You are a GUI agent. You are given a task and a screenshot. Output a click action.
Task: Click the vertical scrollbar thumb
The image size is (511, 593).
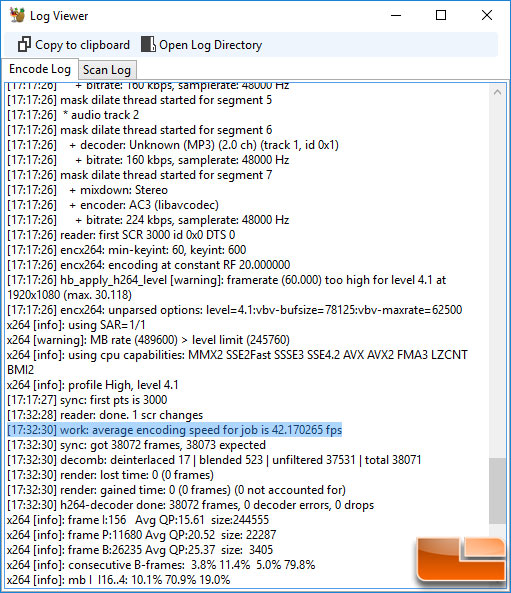[x=497, y=491]
